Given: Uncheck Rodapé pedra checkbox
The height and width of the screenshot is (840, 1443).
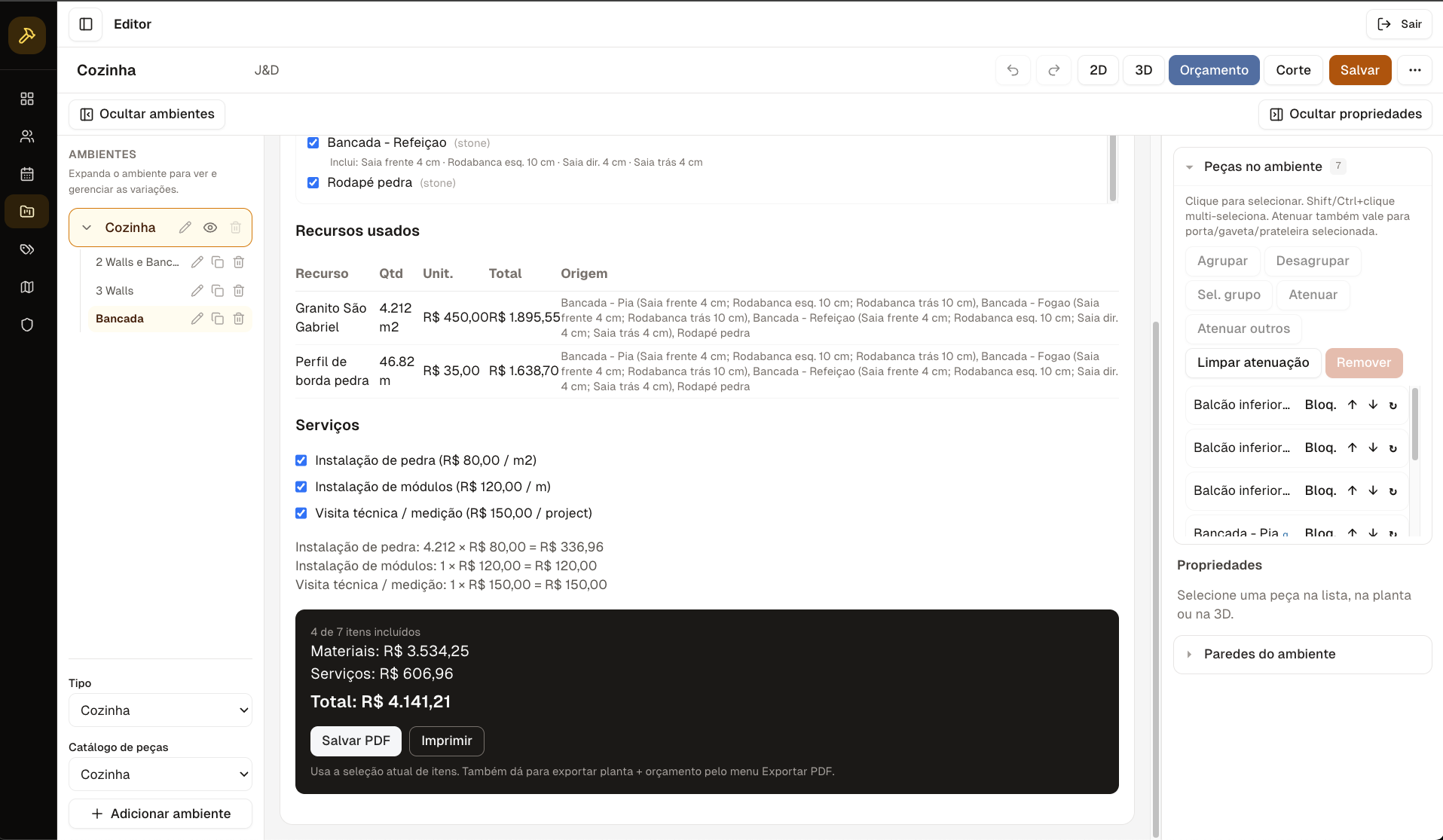Looking at the screenshot, I should pyautogui.click(x=313, y=182).
